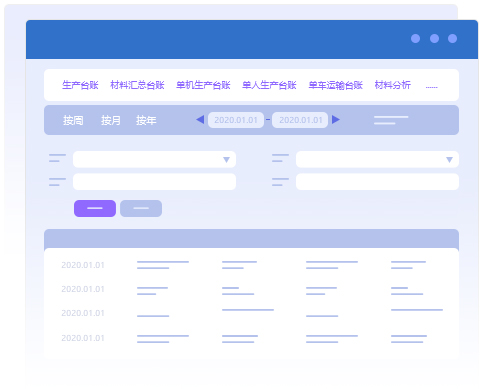Select the 单机生产台账 tab
480x389 pixels.
point(203,85)
